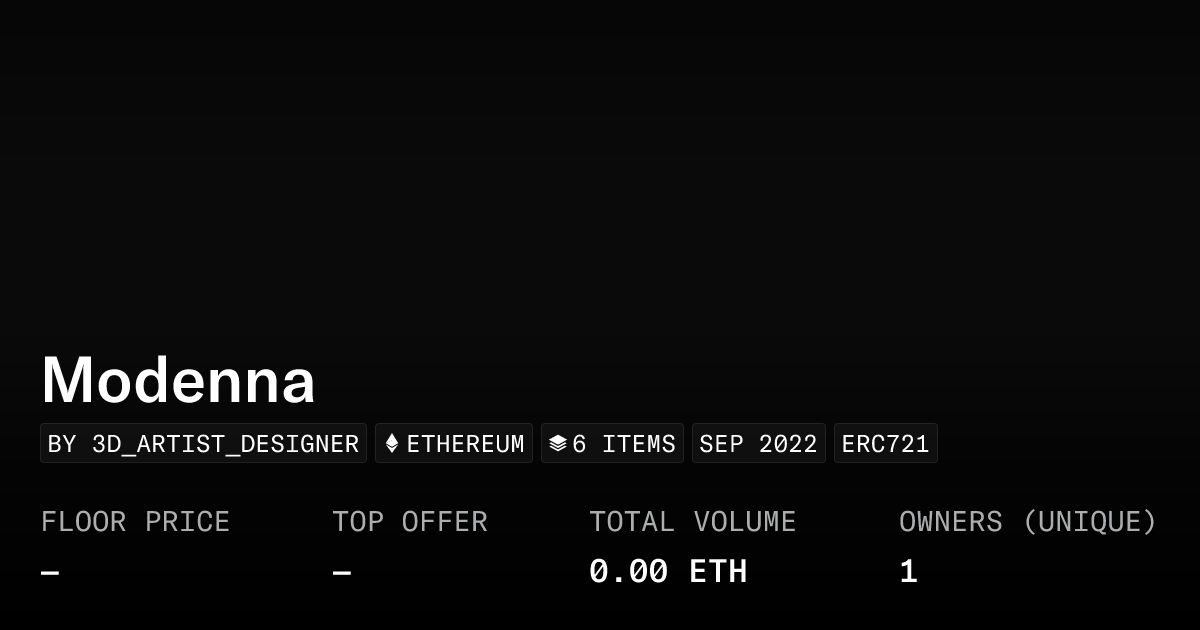The height and width of the screenshot is (630, 1200).
Task: Select the SEP 2022 date badge
Action: coord(758,444)
